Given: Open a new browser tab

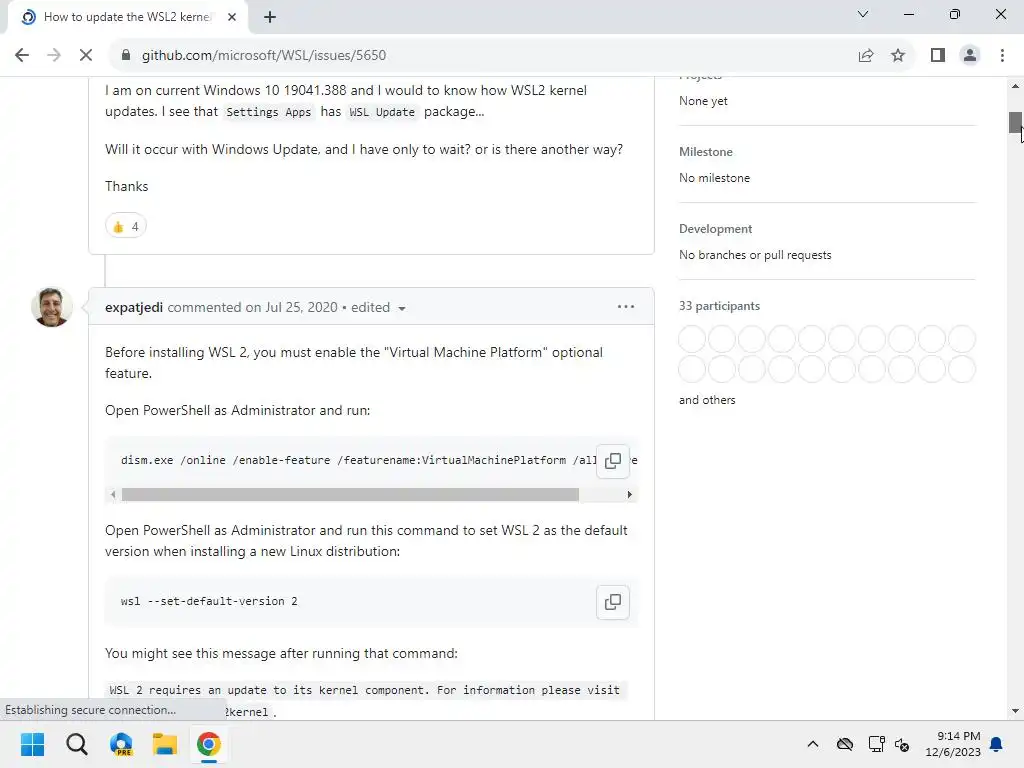Looking at the screenshot, I should [x=270, y=18].
